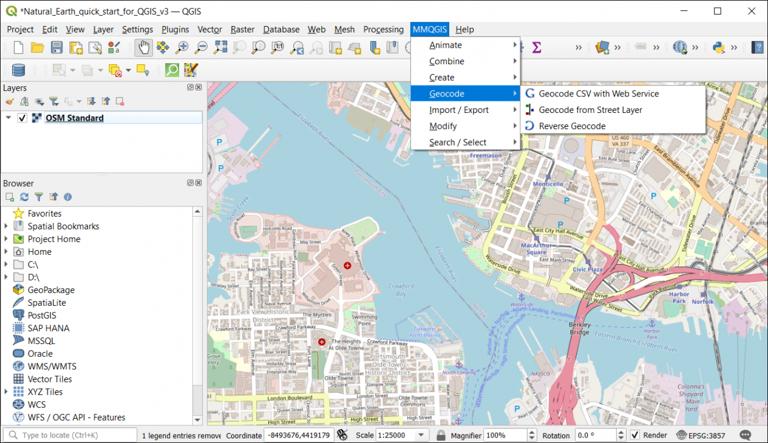The height and width of the screenshot is (443, 768).
Task: Click the Browser panel scroll down arrow
Action: pyautogui.click(x=197, y=420)
